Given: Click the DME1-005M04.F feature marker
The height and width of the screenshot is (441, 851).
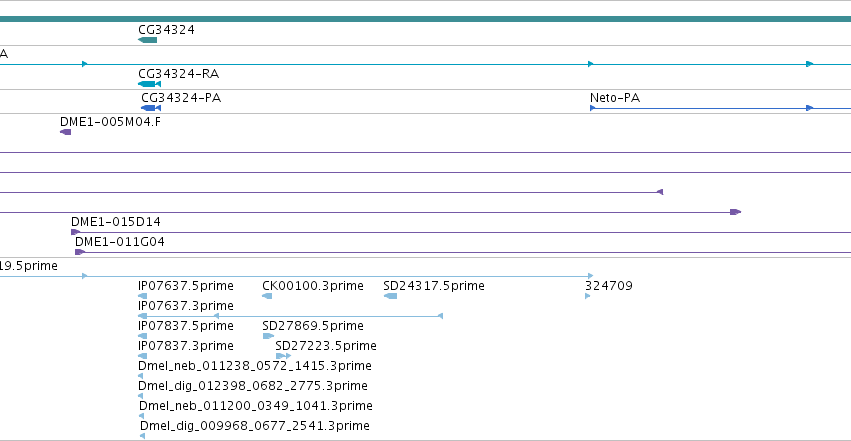Looking at the screenshot, I should point(66,132).
